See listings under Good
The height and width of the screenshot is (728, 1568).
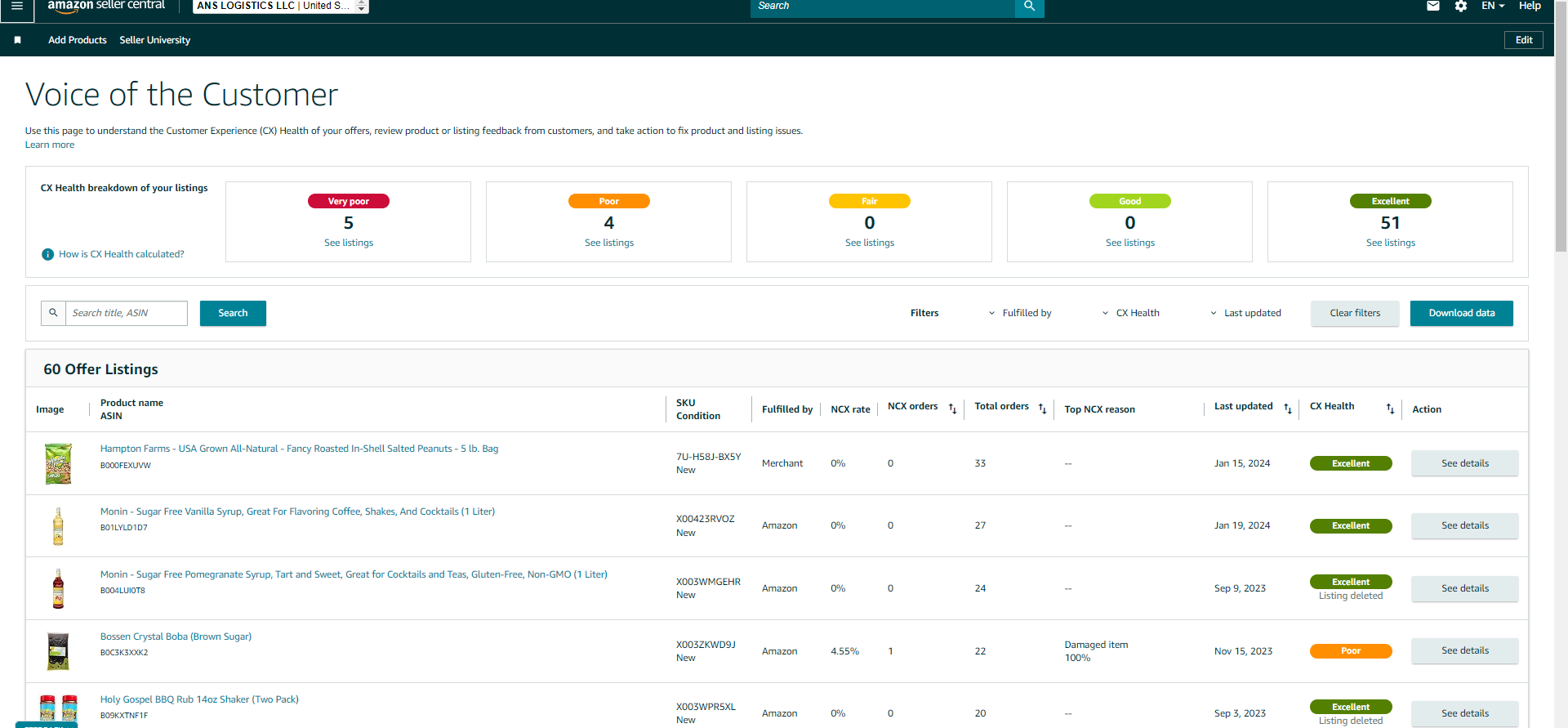[1130, 243]
